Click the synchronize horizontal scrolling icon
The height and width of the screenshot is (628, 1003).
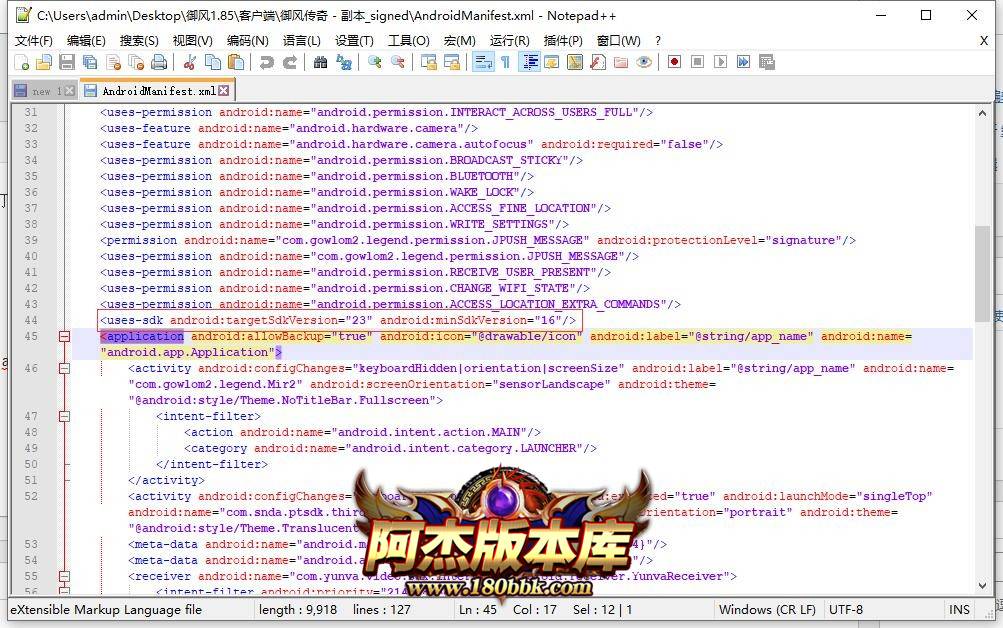[452, 62]
